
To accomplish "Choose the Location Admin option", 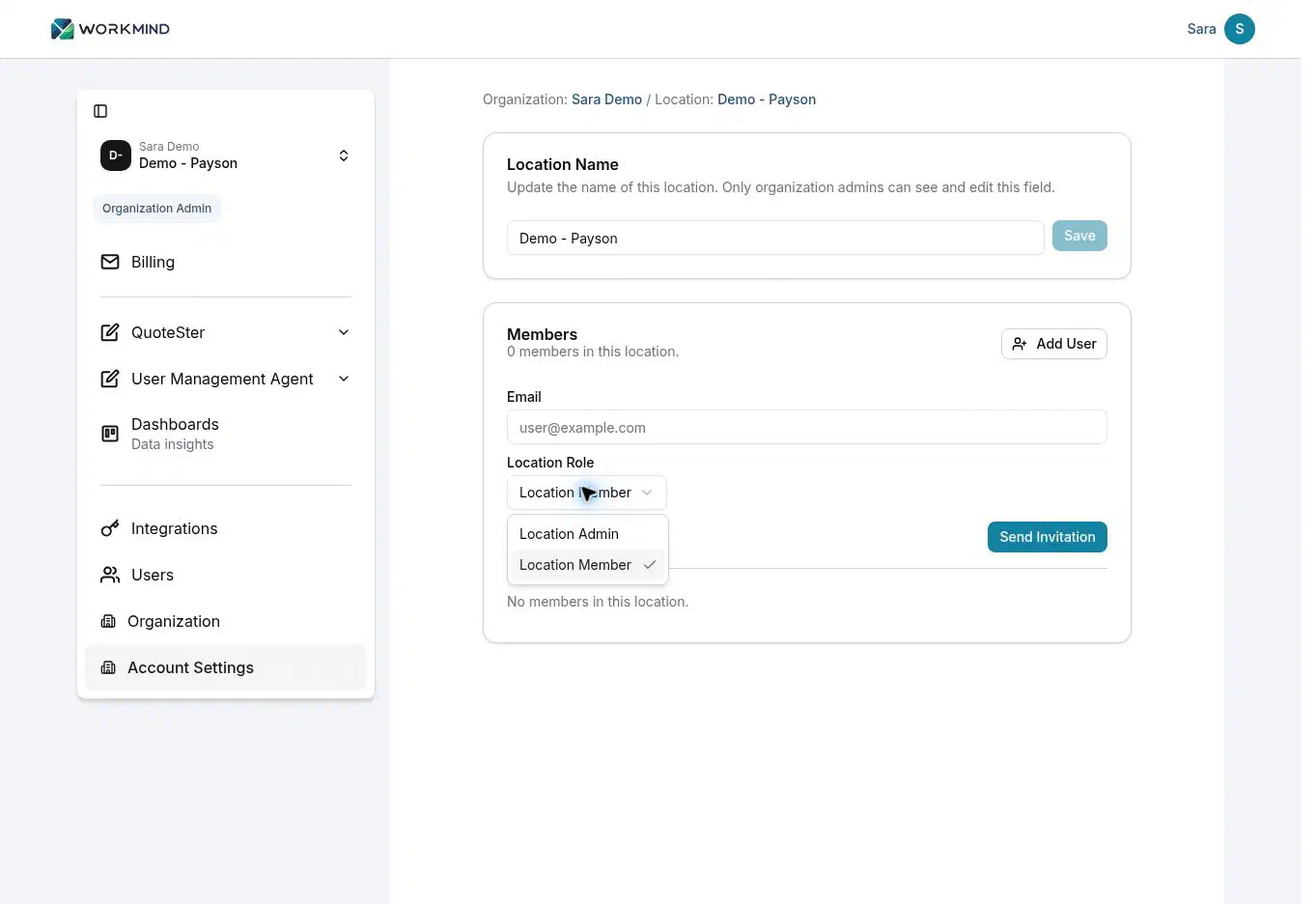I will (588, 534).
